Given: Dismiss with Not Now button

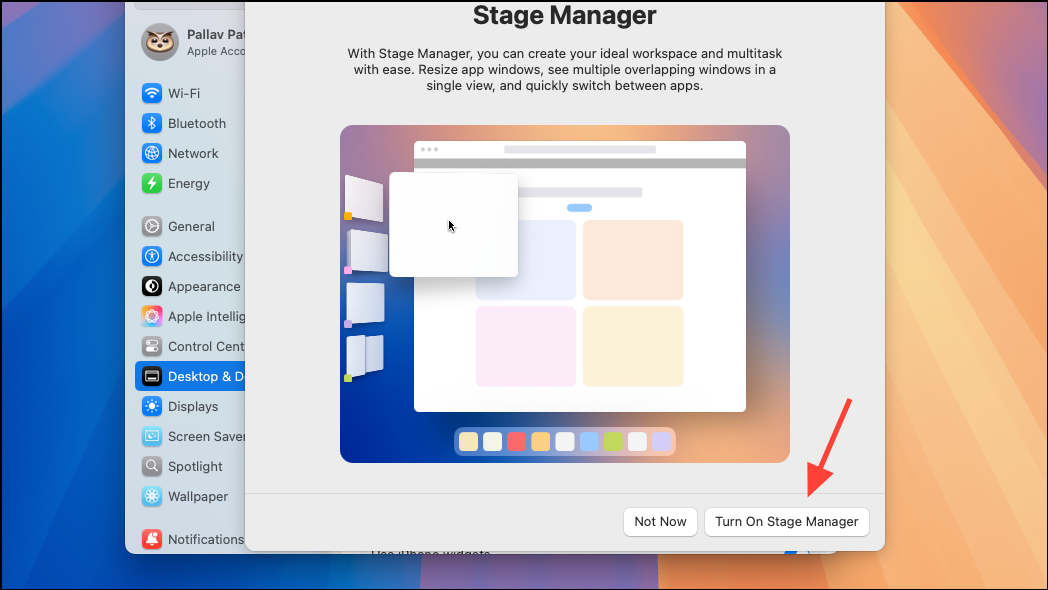Looking at the screenshot, I should pyautogui.click(x=660, y=522).
